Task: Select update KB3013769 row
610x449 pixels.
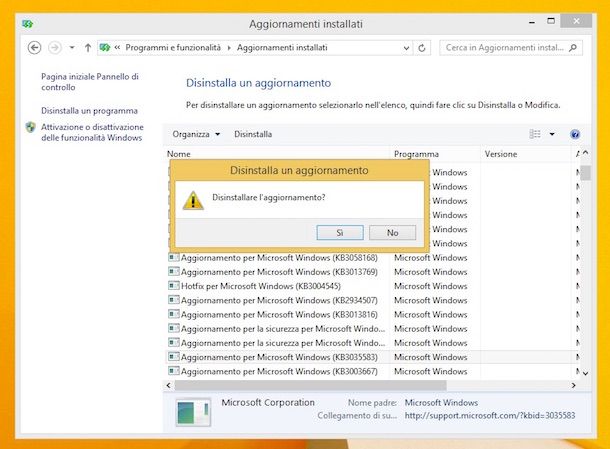Action: pos(373,272)
